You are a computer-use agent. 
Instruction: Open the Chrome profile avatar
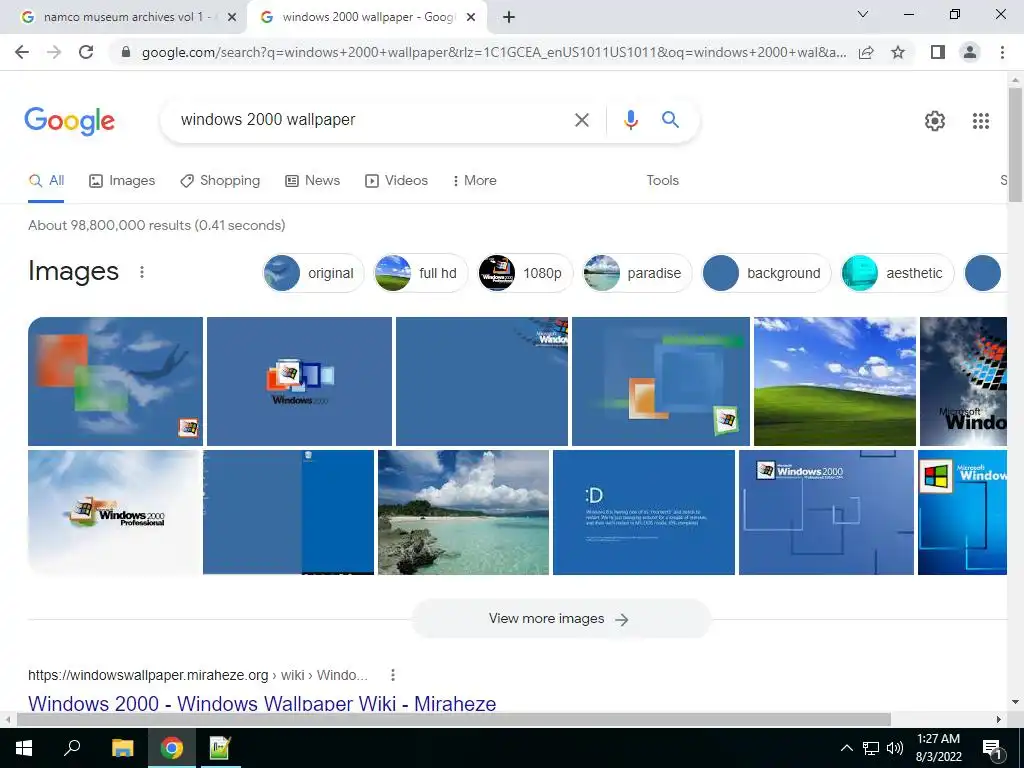click(970, 52)
